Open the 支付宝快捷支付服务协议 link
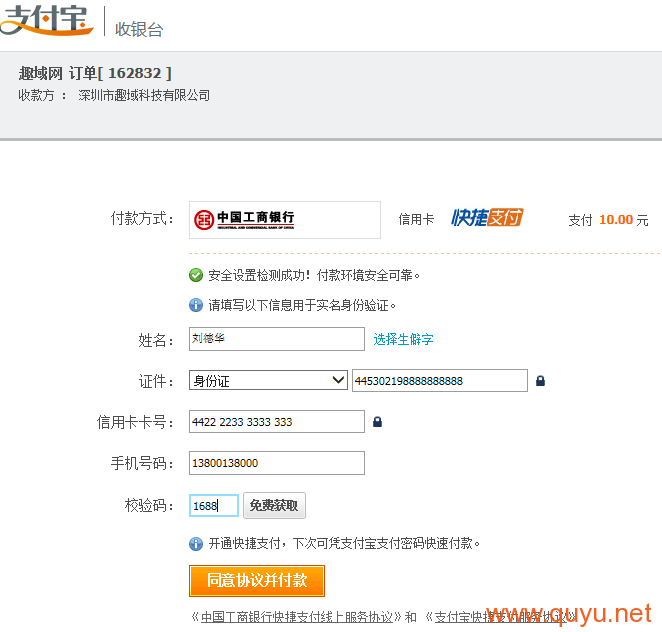 click(x=500, y=617)
